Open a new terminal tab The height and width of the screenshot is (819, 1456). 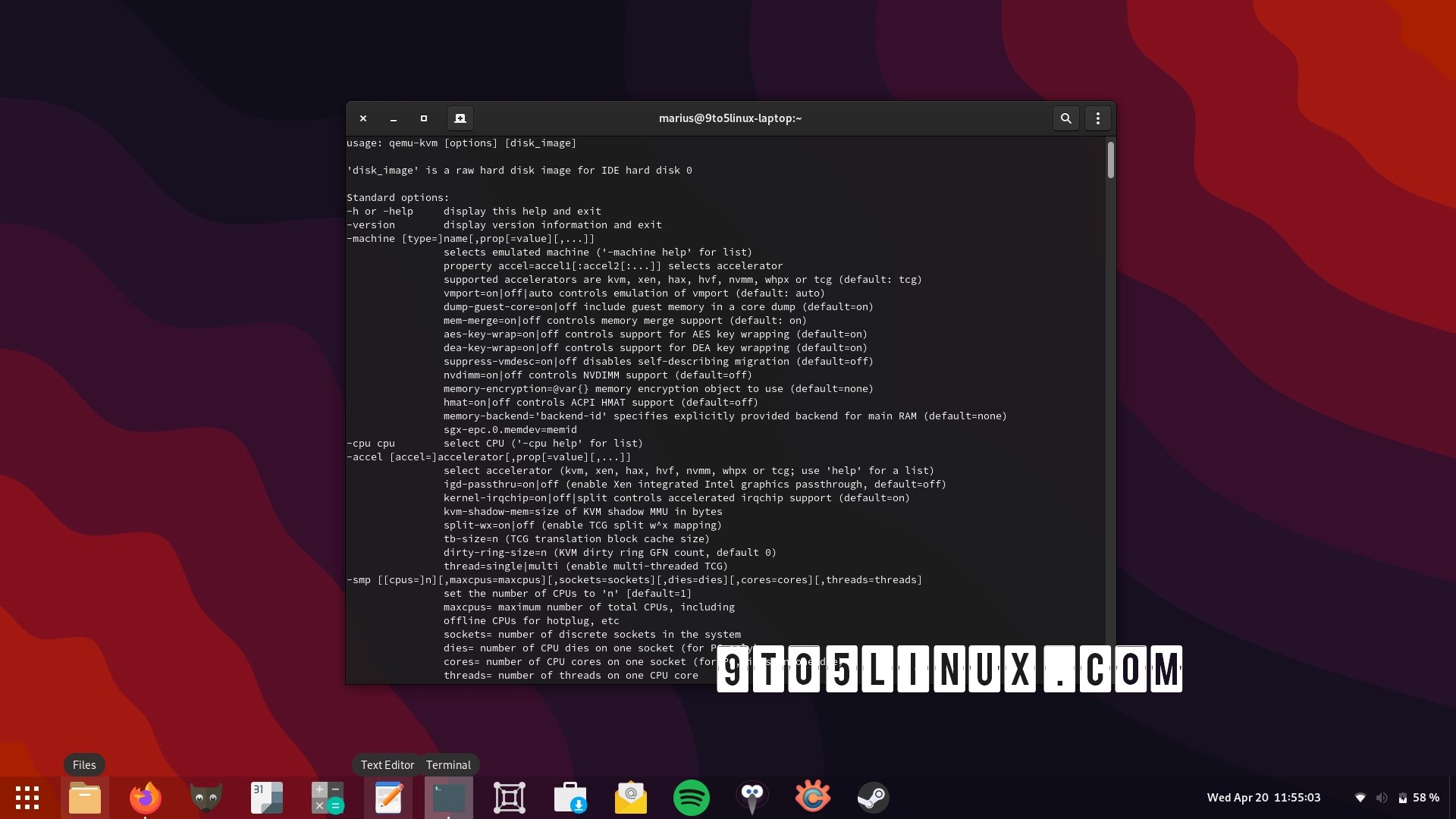tap(460, 118)
